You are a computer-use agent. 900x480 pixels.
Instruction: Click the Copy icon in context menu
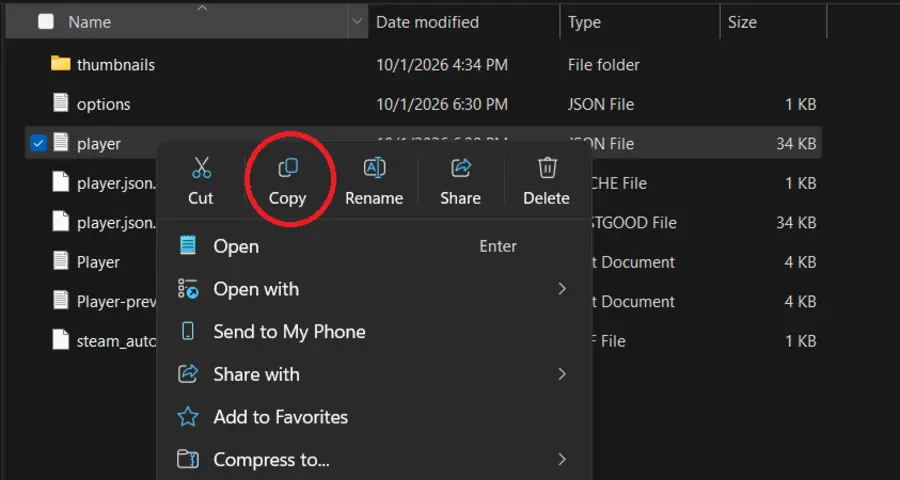coord(288,168)
